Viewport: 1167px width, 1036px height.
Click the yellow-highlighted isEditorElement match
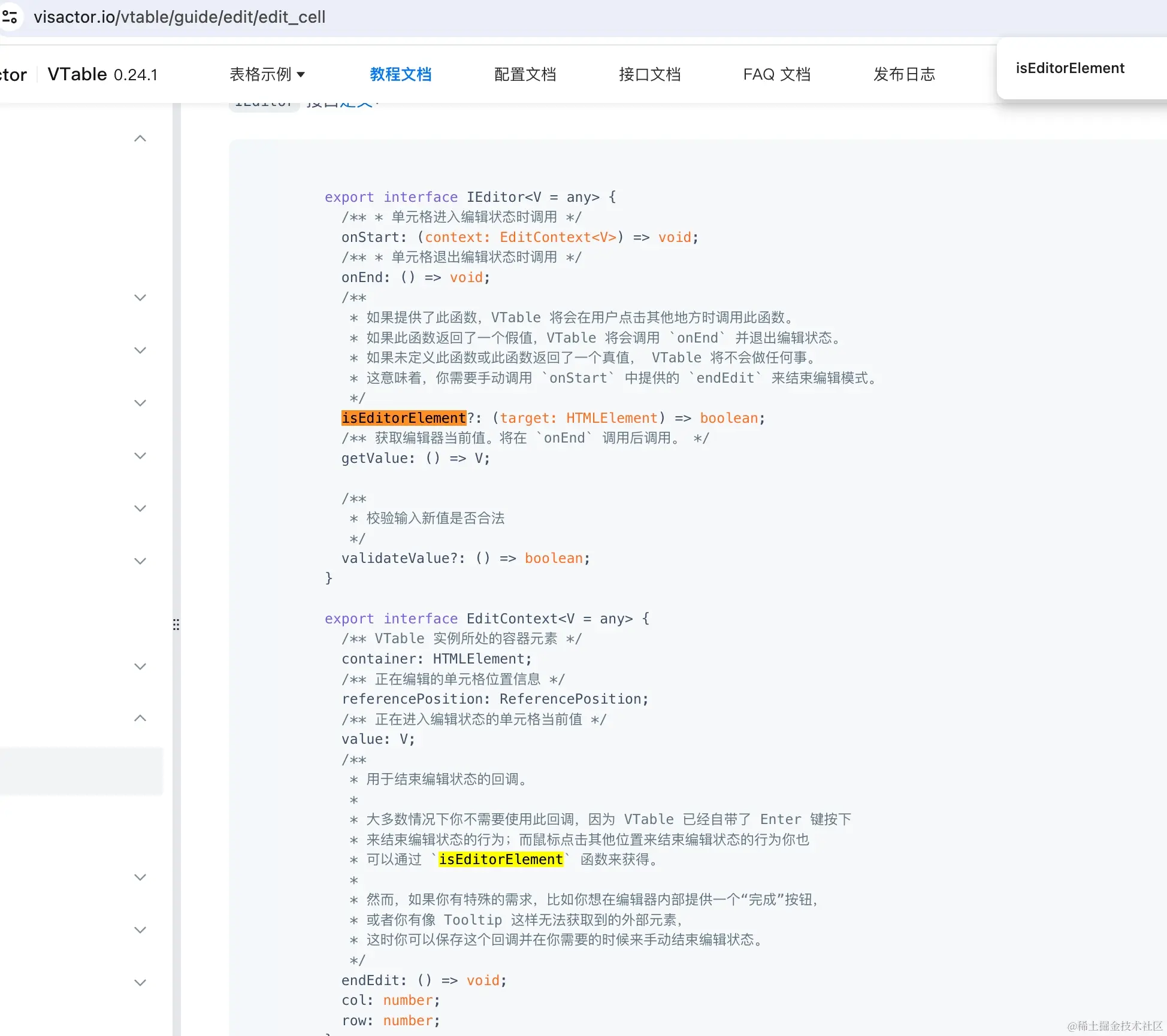pyautogui.click(x=500, y=859)
